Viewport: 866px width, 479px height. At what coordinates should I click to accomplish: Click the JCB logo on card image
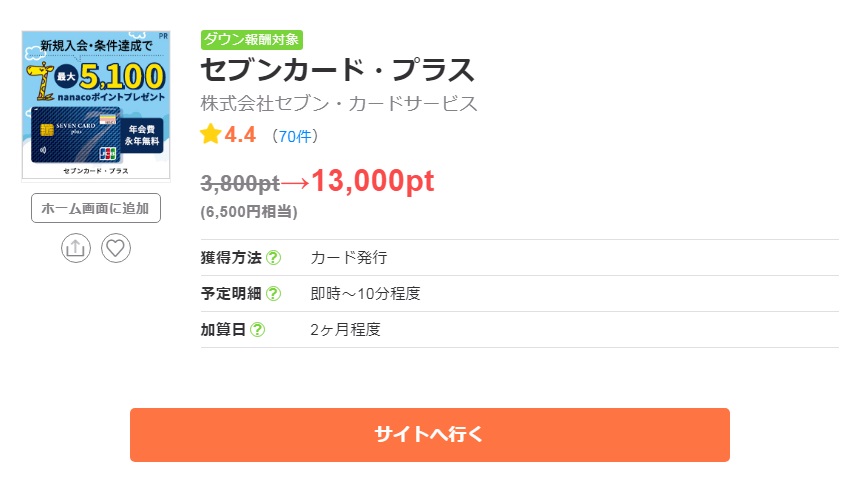[108, 154]
